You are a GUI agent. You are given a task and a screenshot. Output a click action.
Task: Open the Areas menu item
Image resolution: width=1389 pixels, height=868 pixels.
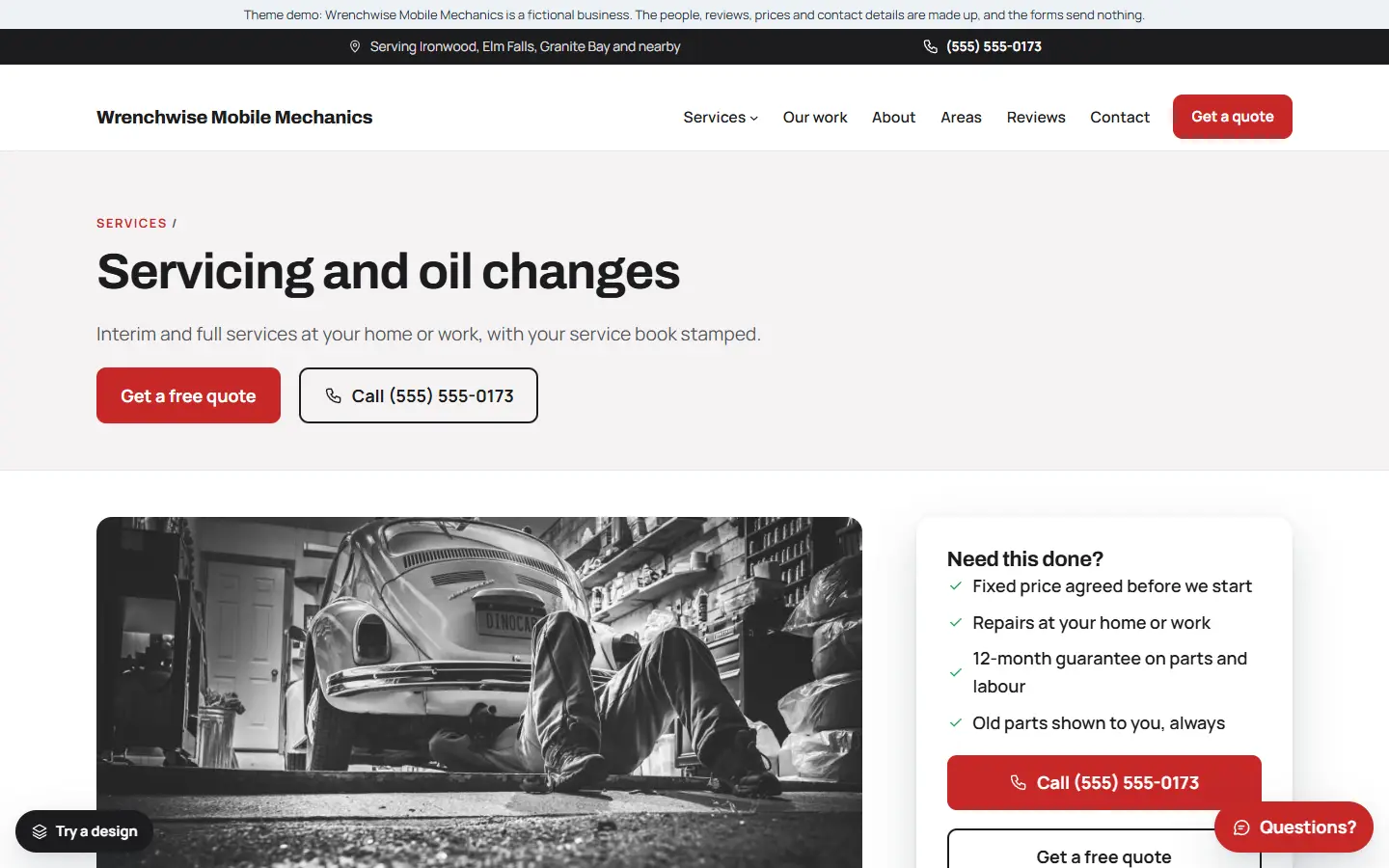pyautogui.click(x=961, y=117)
